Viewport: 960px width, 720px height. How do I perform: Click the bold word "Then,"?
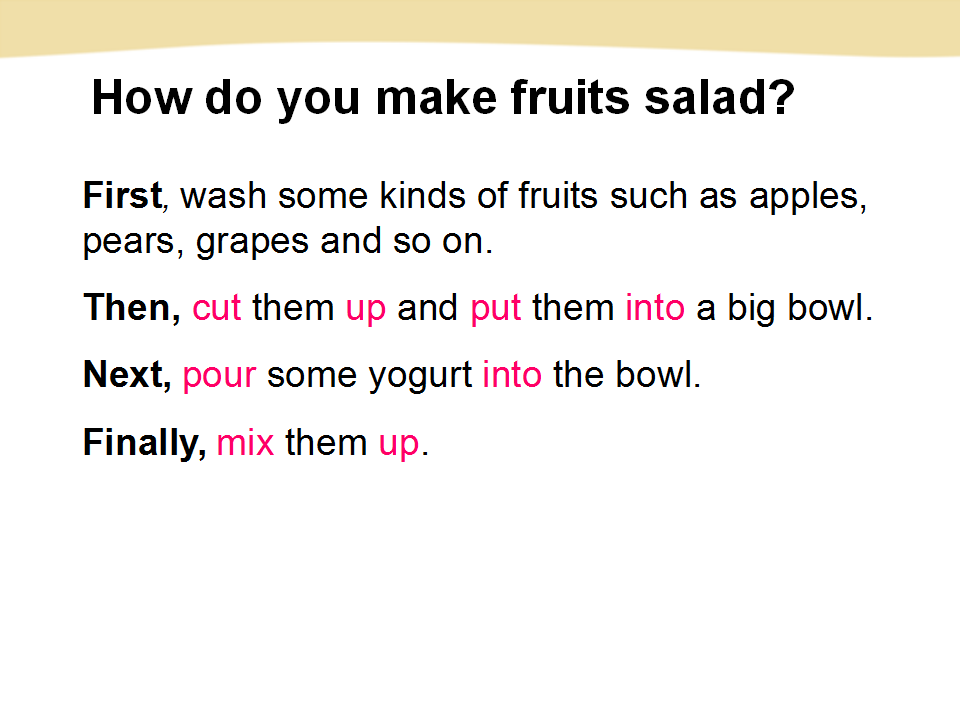(132, 308)
